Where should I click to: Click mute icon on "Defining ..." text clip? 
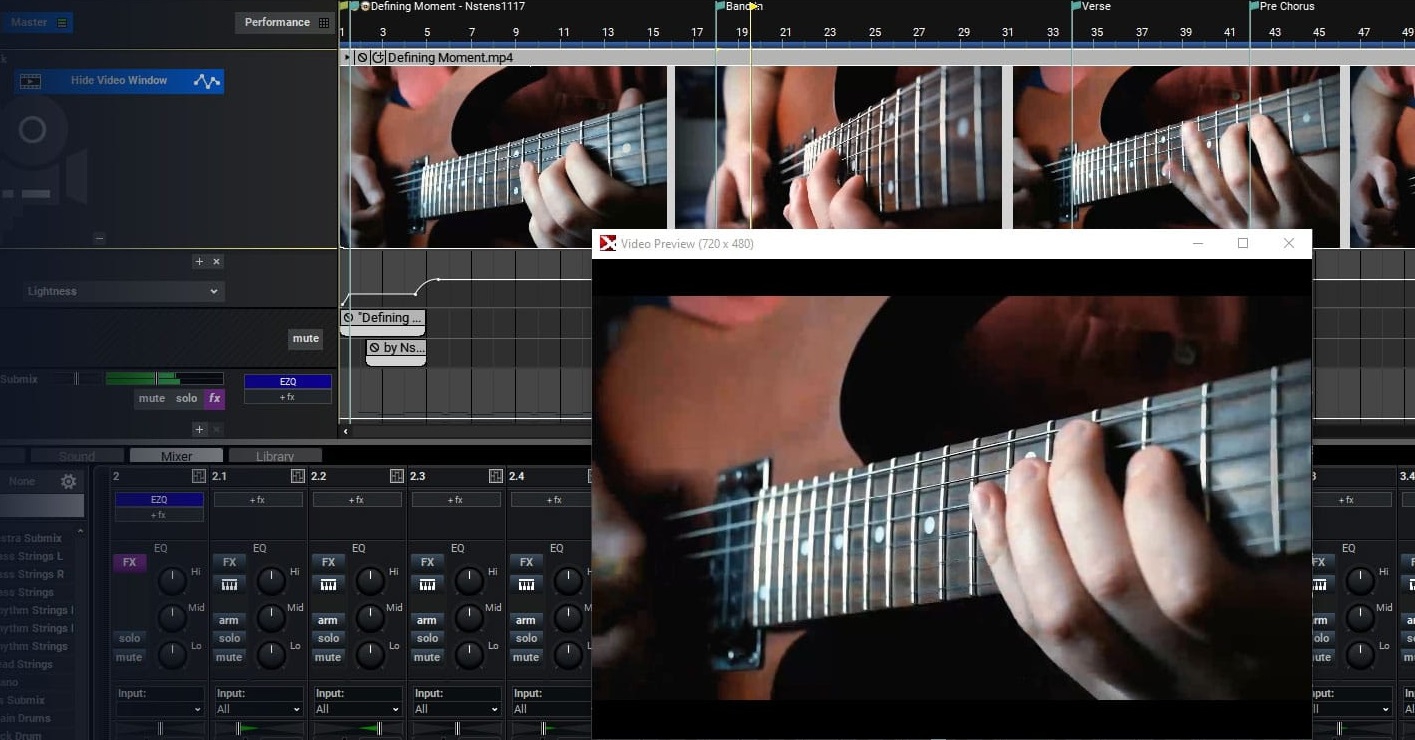349,318
